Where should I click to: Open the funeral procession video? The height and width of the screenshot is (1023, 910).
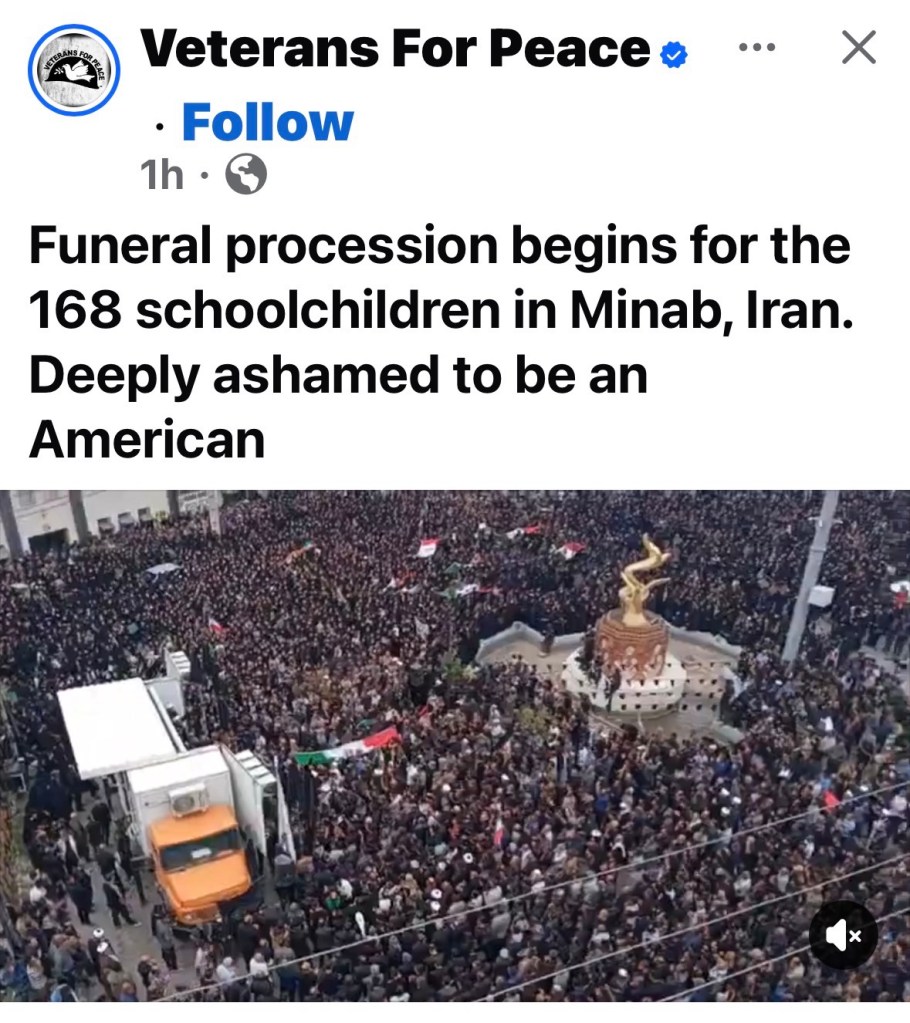455,745
